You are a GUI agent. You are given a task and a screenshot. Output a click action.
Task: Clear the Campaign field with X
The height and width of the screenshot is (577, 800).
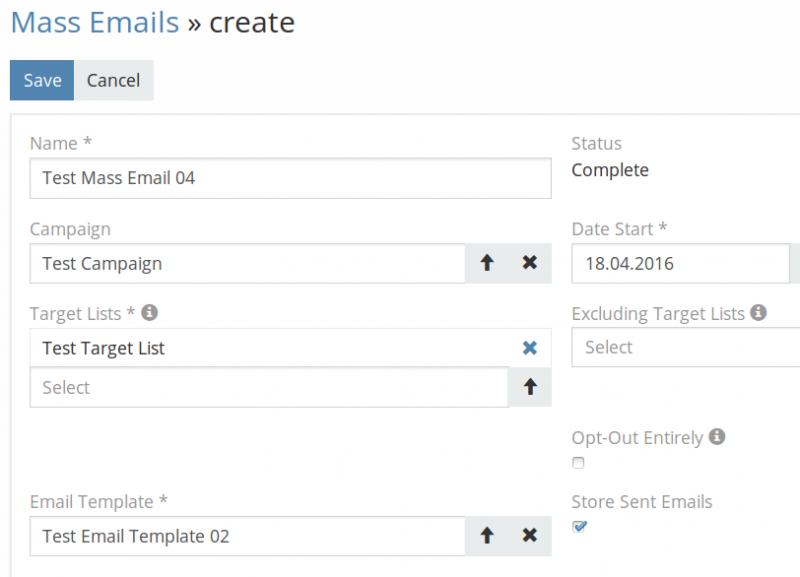(530, 263)
